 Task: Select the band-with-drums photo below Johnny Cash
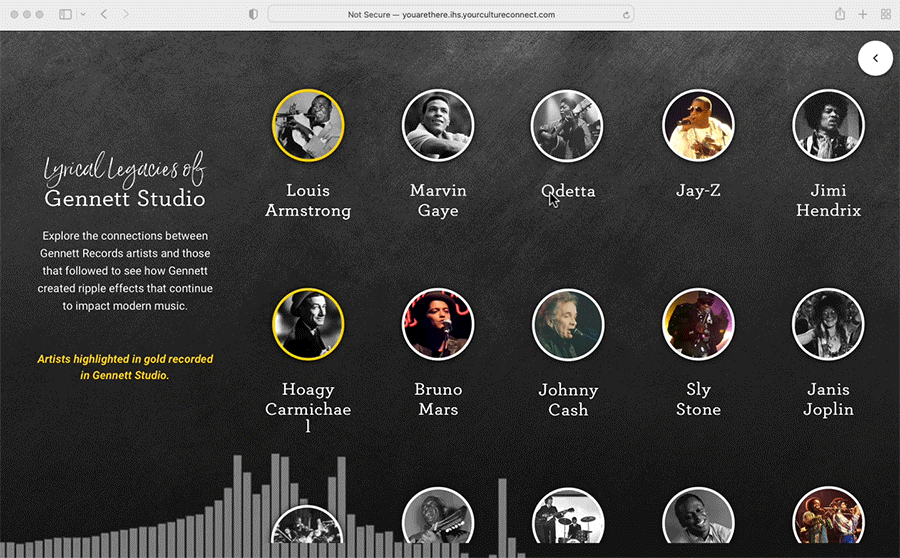(x=568, y=516)
